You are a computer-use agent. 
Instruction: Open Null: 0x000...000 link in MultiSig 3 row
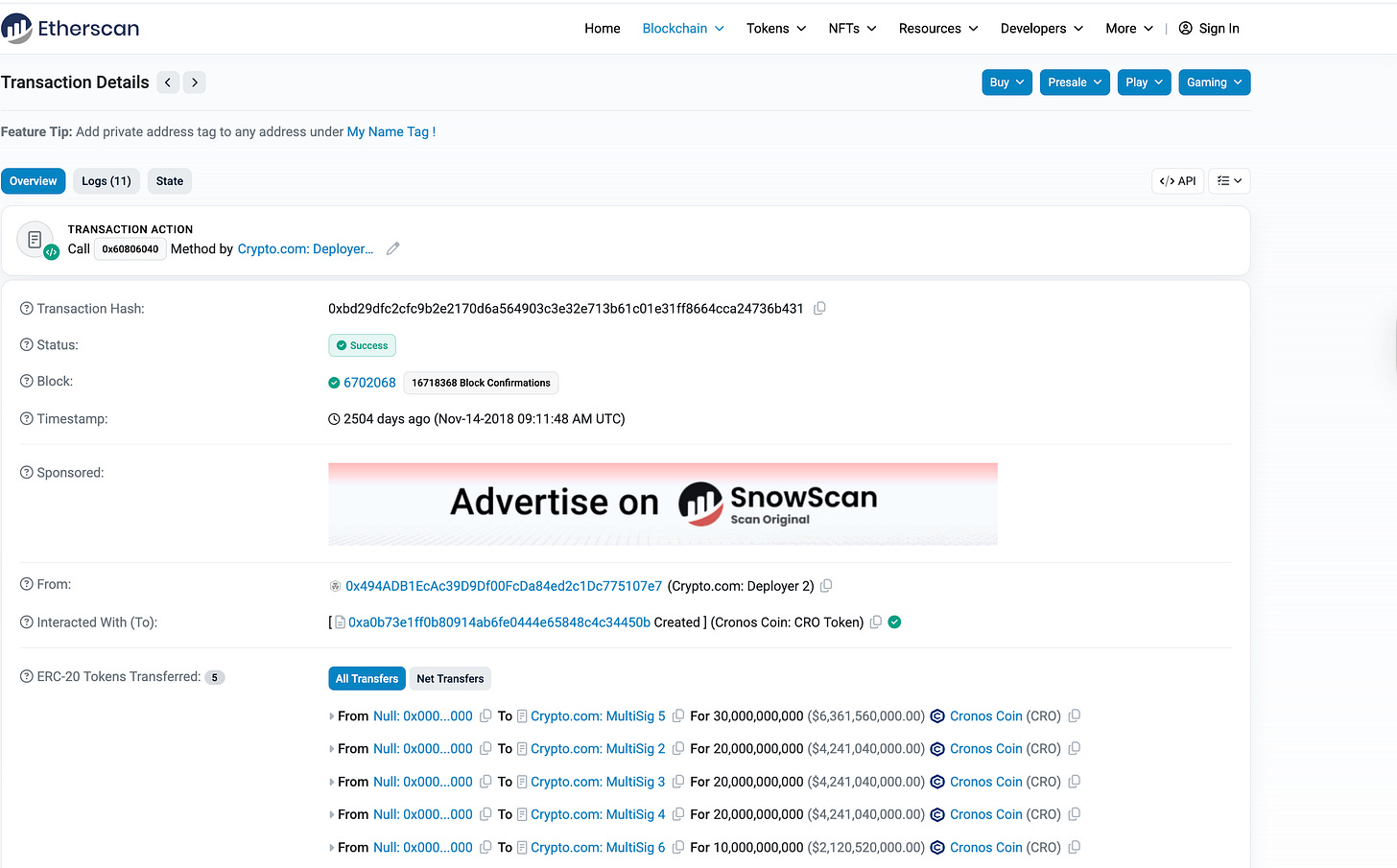click(423, 782)
